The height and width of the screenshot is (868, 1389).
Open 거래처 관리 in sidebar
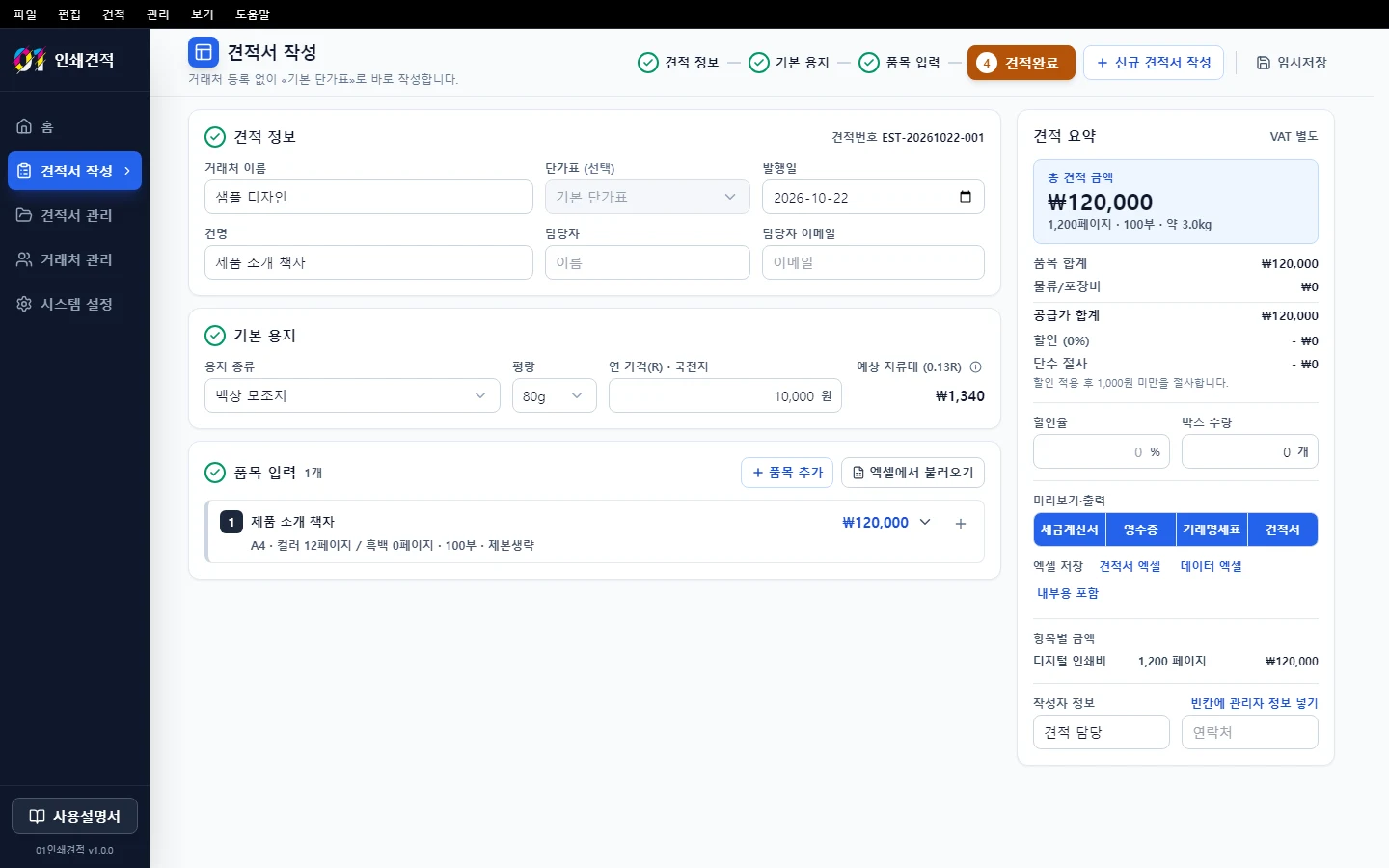(75, 259)
